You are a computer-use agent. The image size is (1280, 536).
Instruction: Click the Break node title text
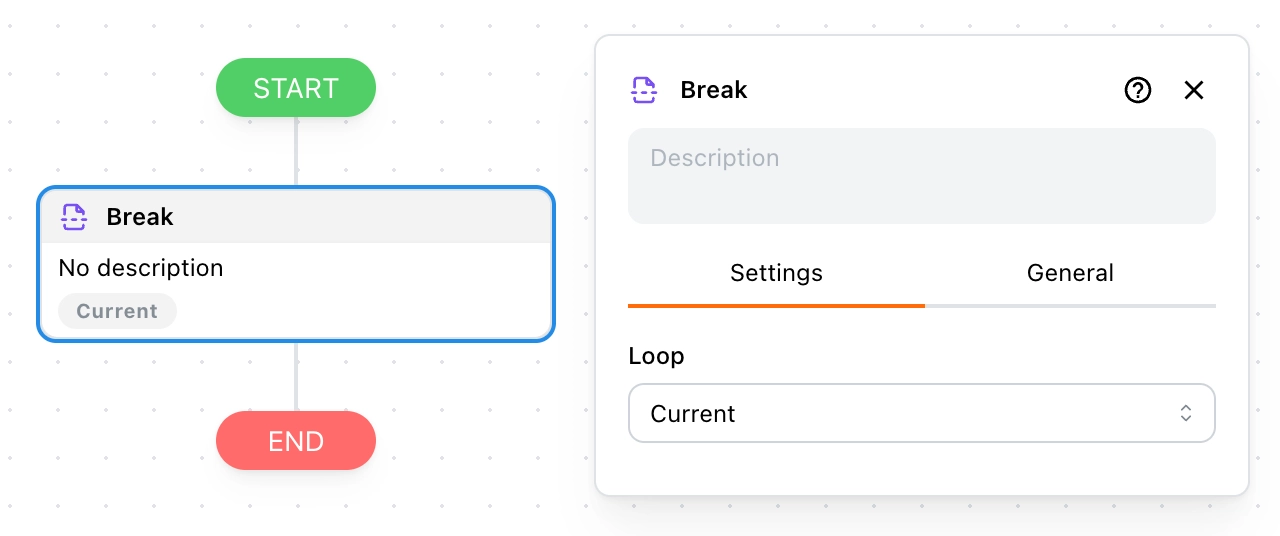tap(140, 217)
